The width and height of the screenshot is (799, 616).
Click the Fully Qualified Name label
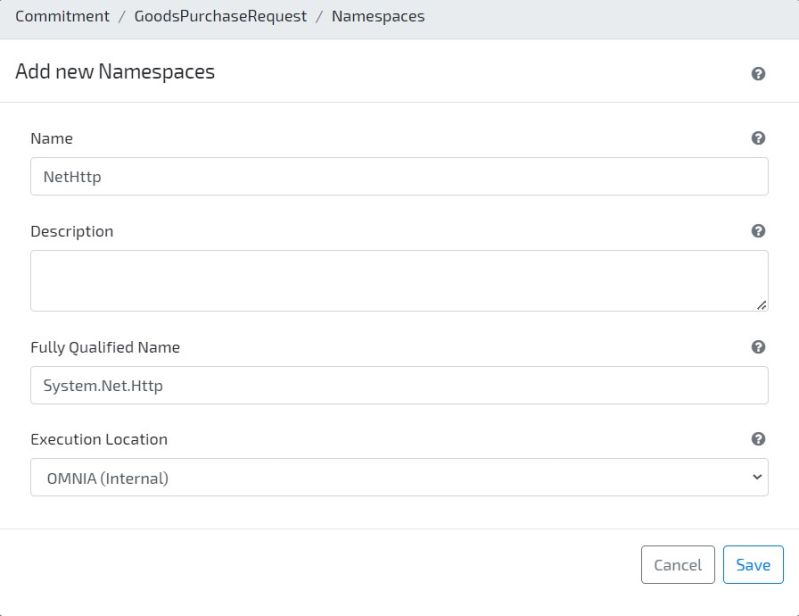click(105, 347)
